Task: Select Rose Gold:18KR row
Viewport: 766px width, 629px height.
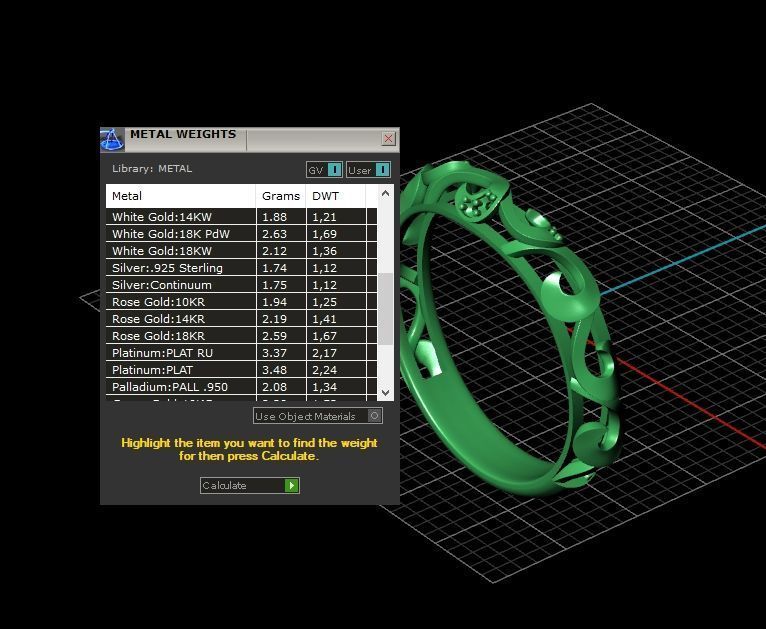Action: pyautogui.click(x=241, y=336)
